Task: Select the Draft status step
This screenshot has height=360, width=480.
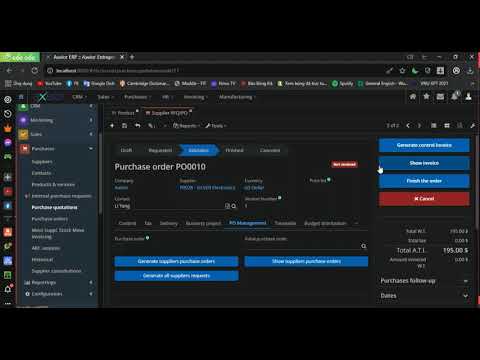Action: [x=126, y=150]
